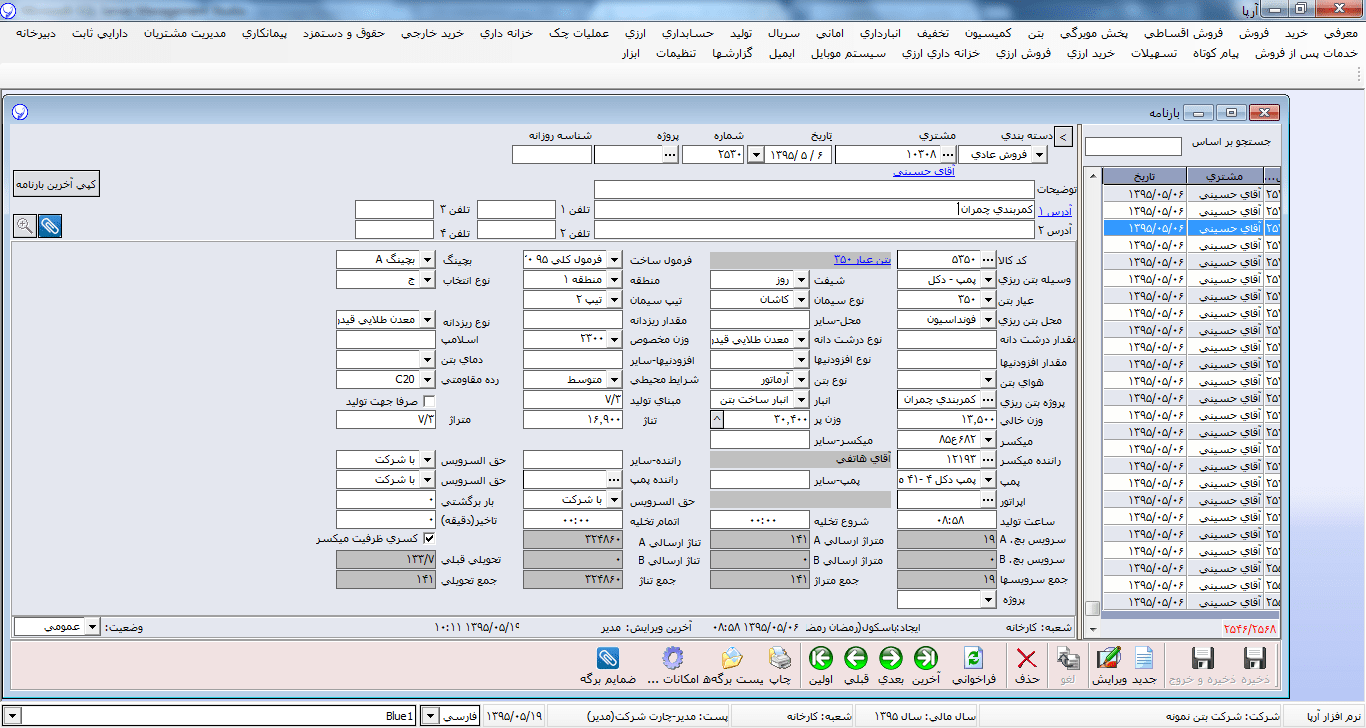Go to بعدی (next) record arrow

click(x=890, y=658)
